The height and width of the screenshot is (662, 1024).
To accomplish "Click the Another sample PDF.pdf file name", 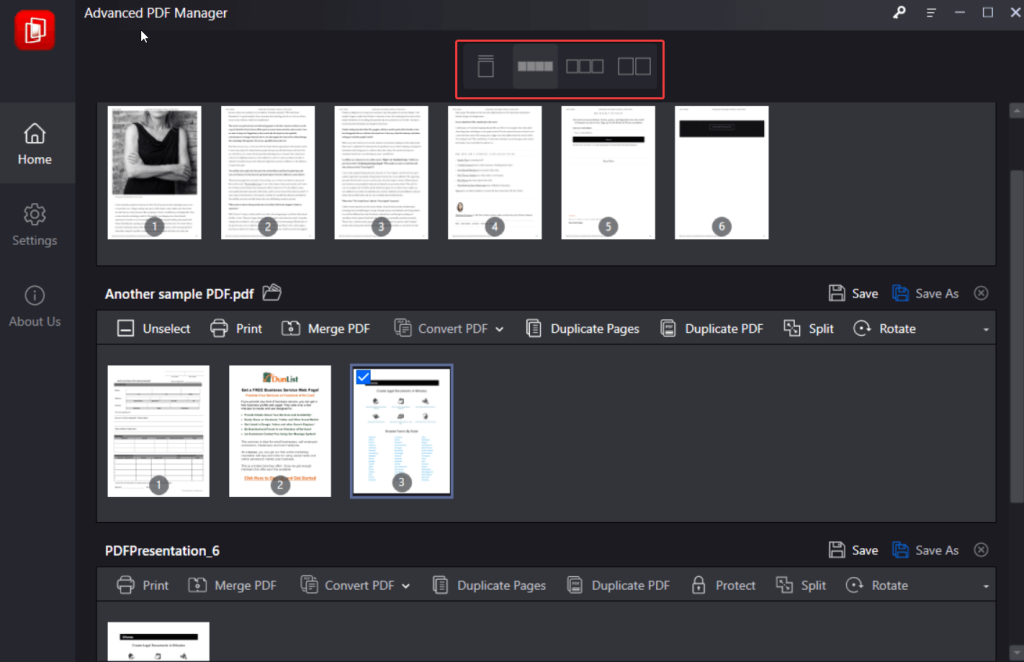I will [x=179, y=294].
